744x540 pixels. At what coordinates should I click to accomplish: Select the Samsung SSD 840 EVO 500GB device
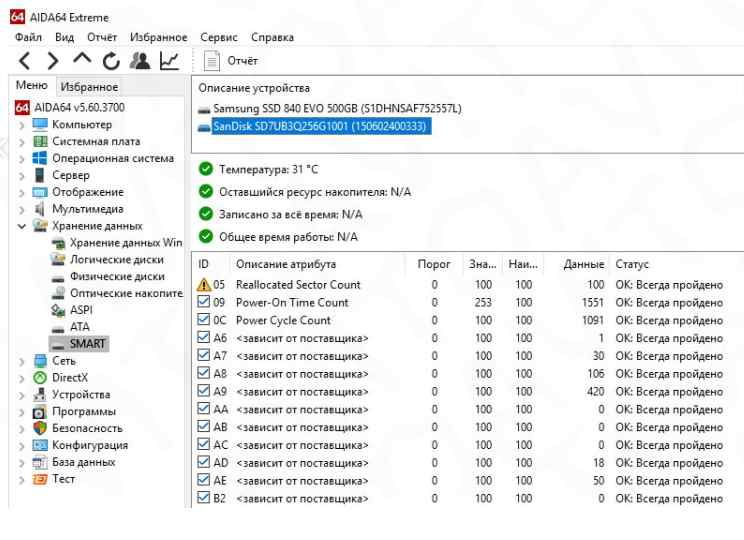337,109
